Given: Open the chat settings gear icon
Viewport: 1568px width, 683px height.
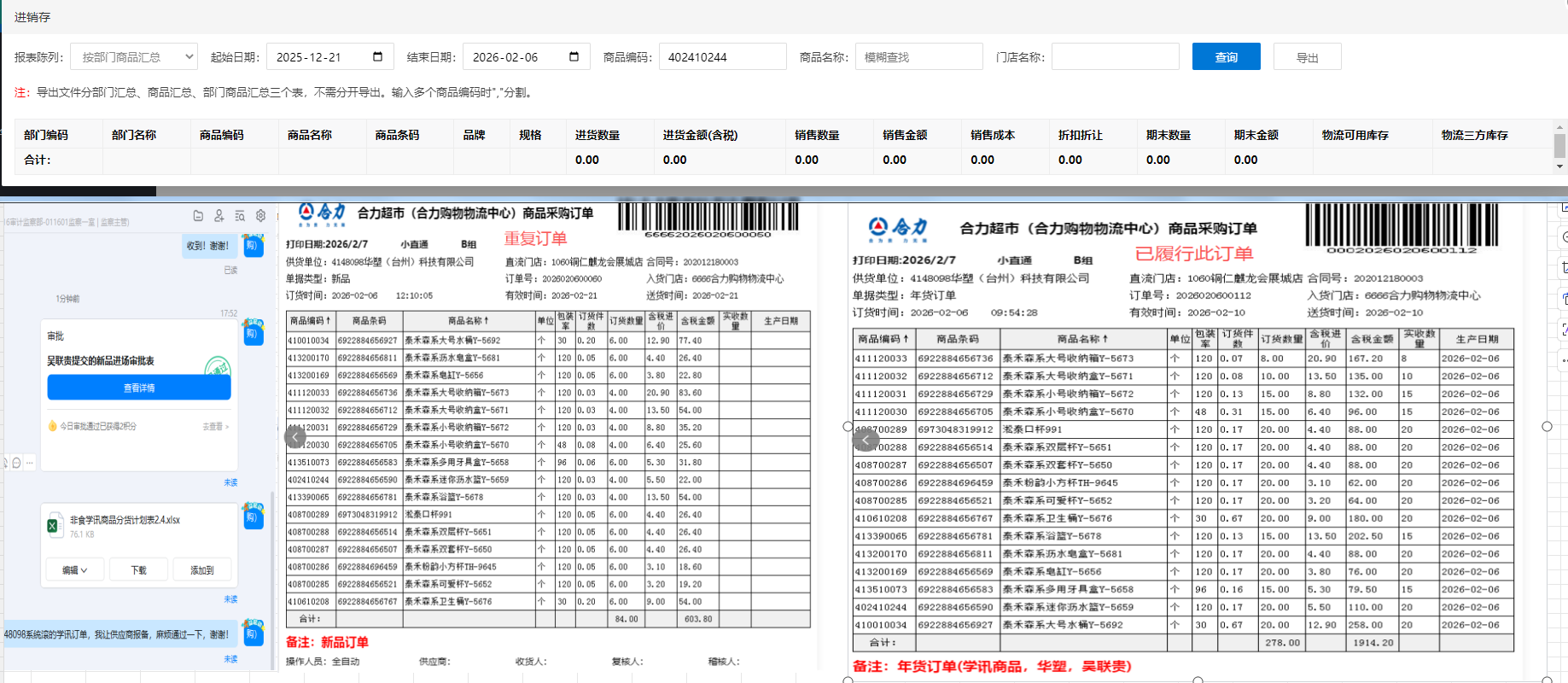Looking at the screenshot, I should 261,216.
